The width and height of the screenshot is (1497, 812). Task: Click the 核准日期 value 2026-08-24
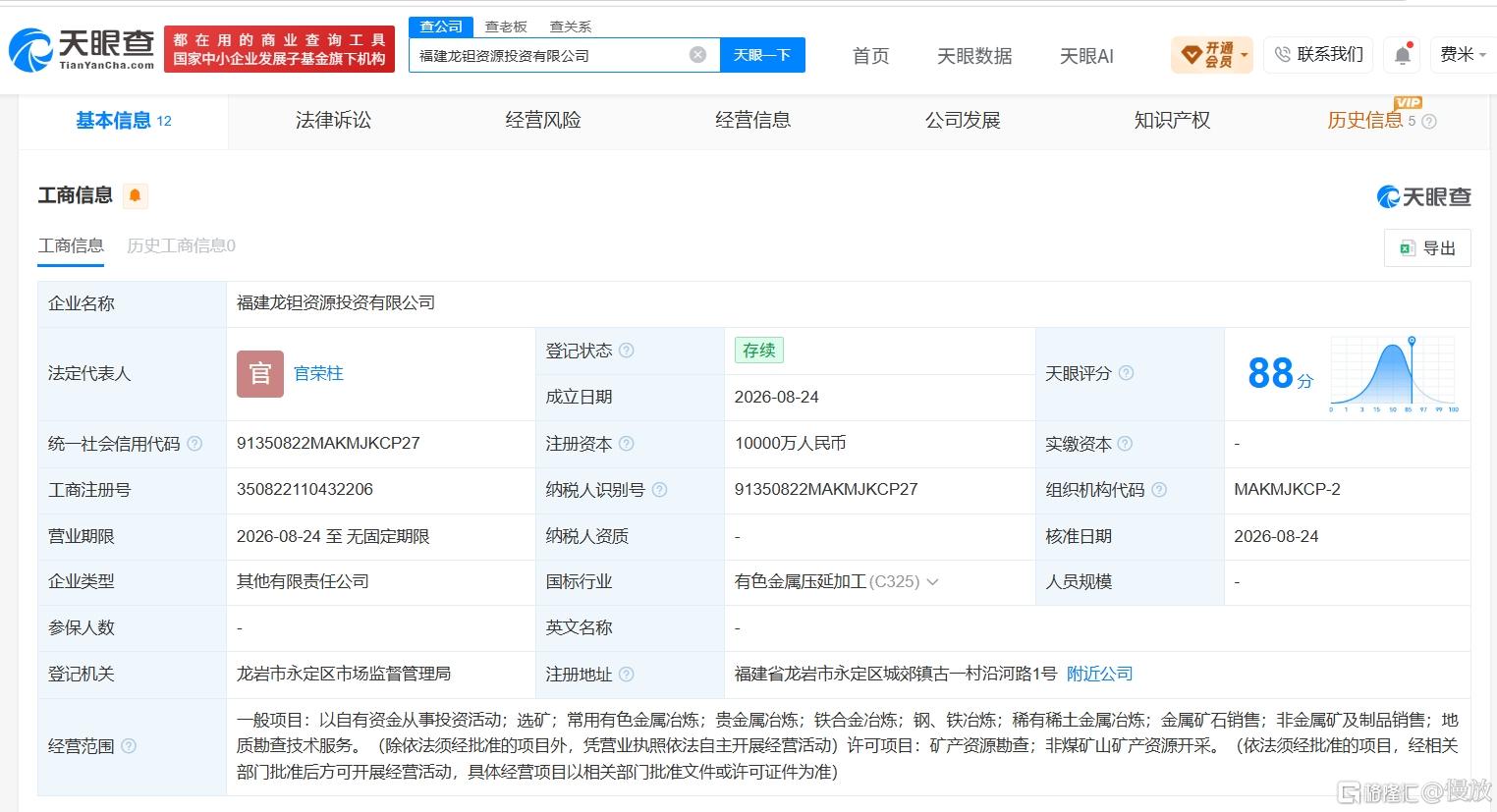1276,536
